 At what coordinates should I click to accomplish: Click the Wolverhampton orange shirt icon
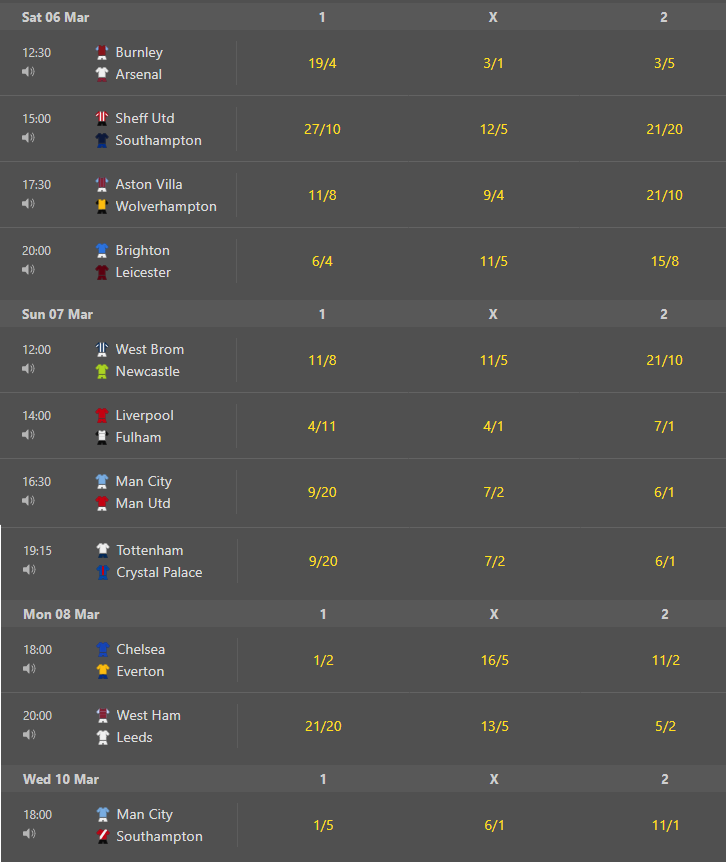click(102, 206)
